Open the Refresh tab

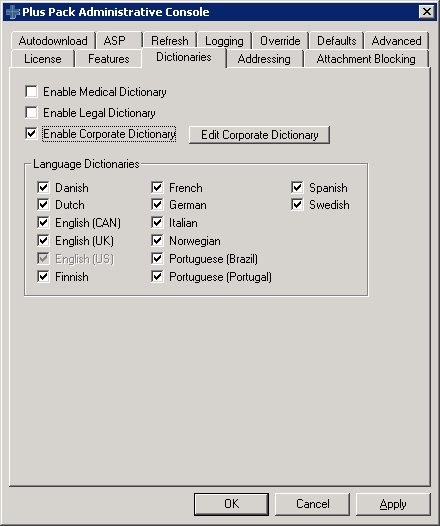(170, 41)
